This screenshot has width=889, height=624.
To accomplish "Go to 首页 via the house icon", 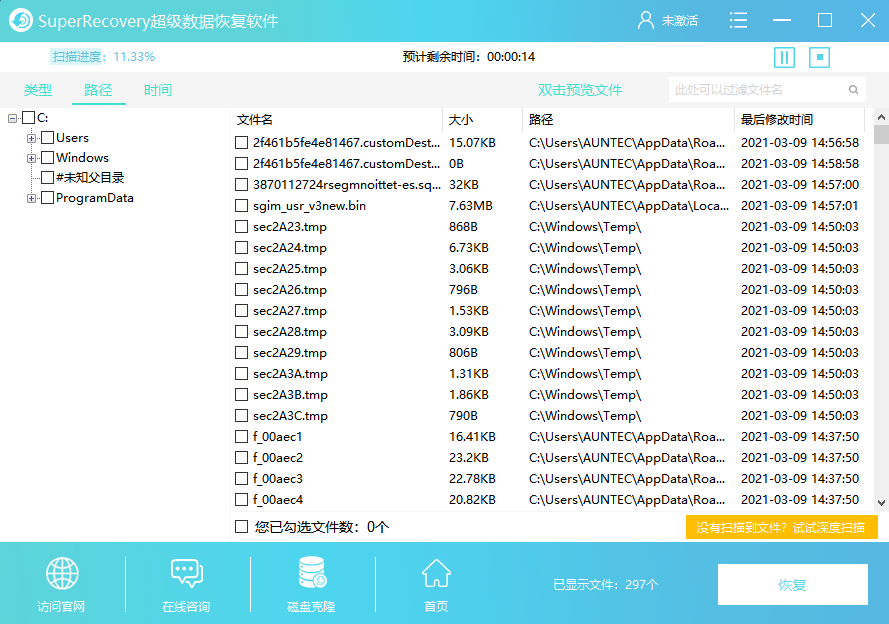I will point(436,573).
